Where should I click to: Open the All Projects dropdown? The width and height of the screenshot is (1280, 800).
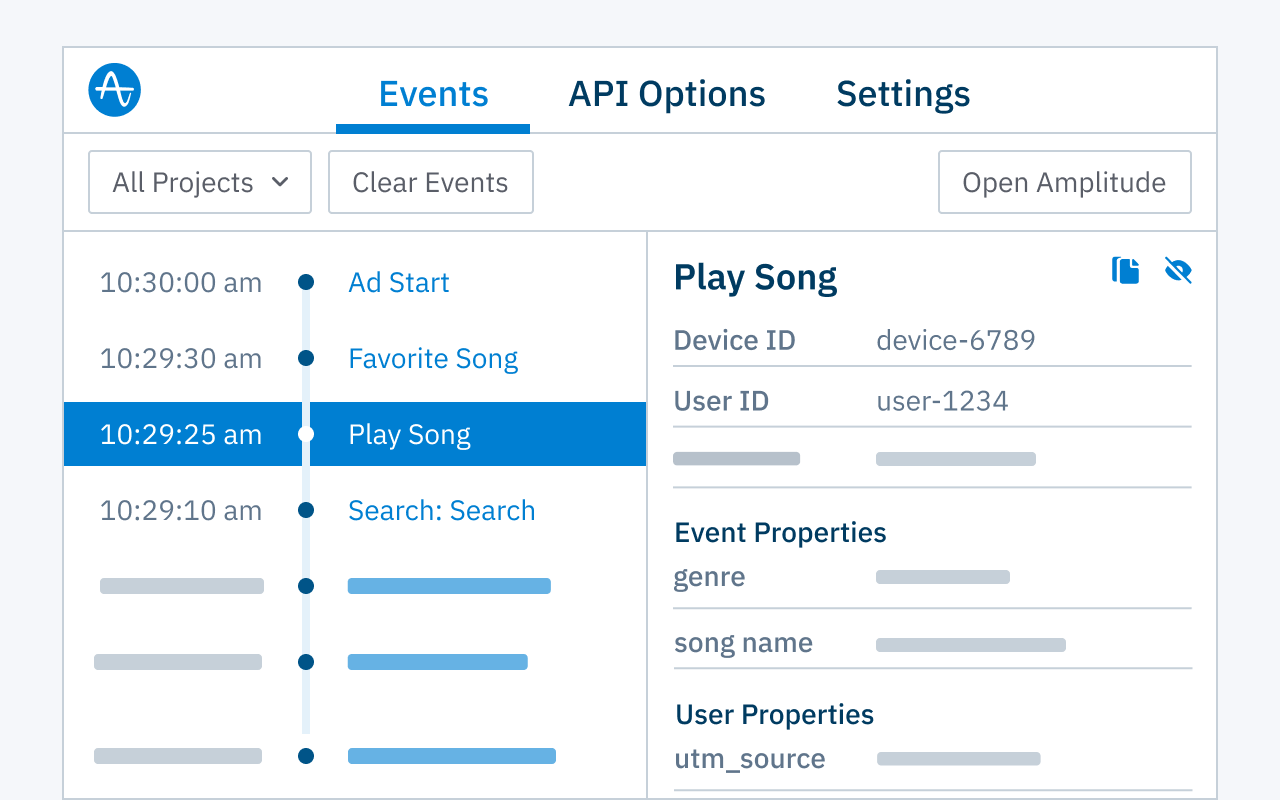click(199, 182)
